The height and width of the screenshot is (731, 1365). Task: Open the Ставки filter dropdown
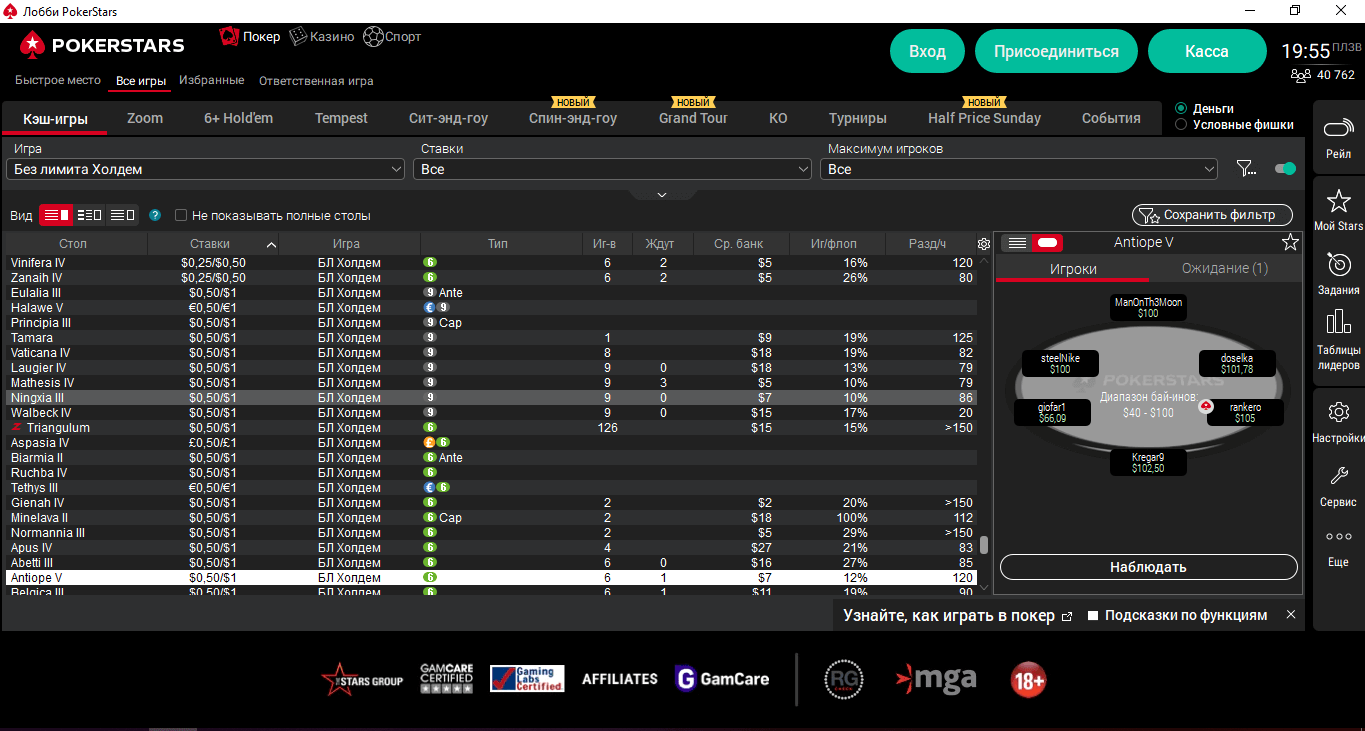click(x=612, y=170)
